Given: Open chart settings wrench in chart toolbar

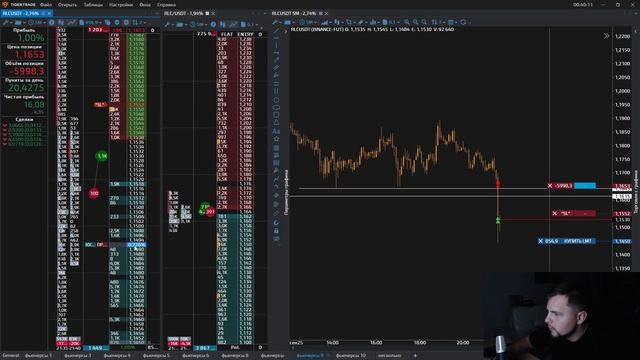Looking at the screenshot, I should click(x=276, y=22).
